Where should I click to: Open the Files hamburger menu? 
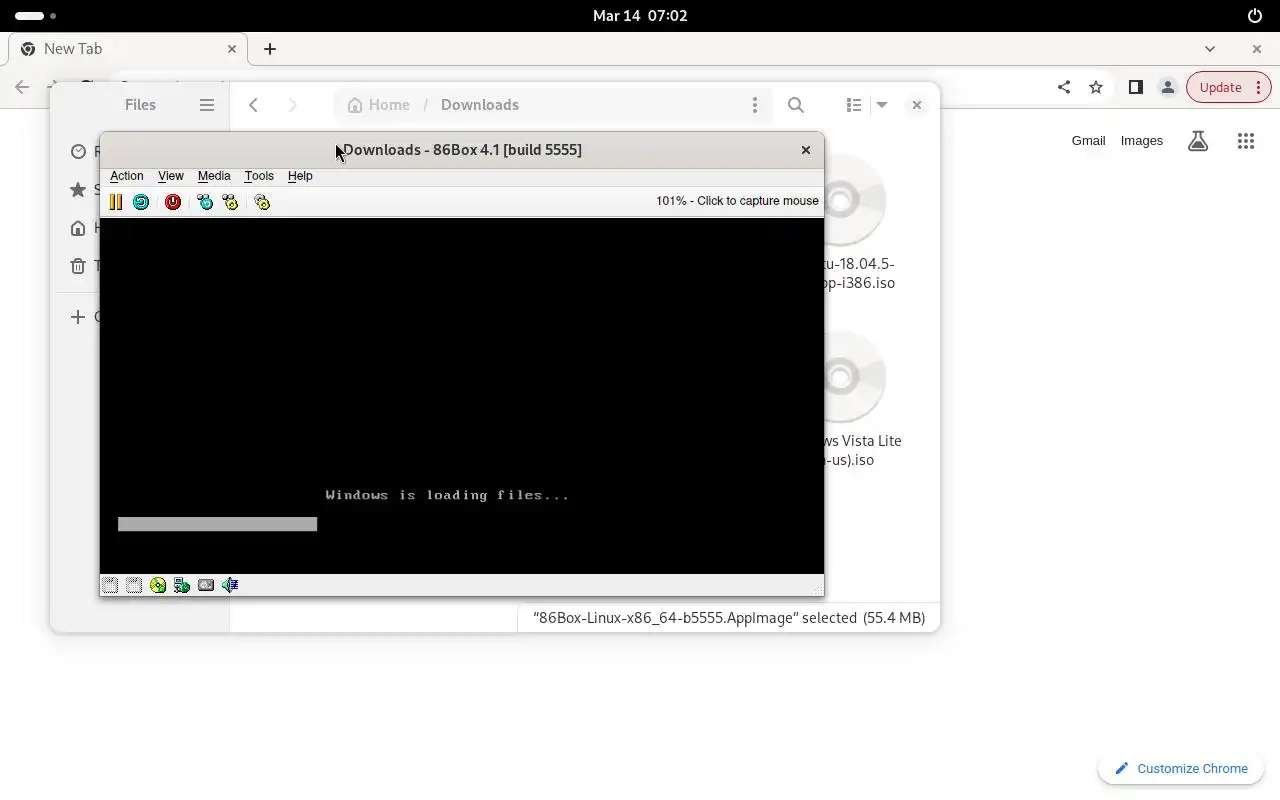click(x=207, y=105)
